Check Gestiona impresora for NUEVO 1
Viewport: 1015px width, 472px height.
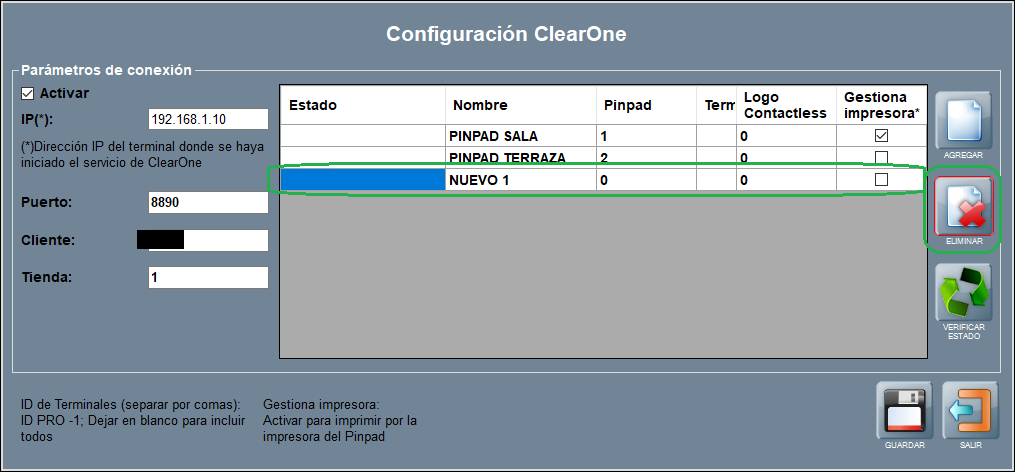881,180
